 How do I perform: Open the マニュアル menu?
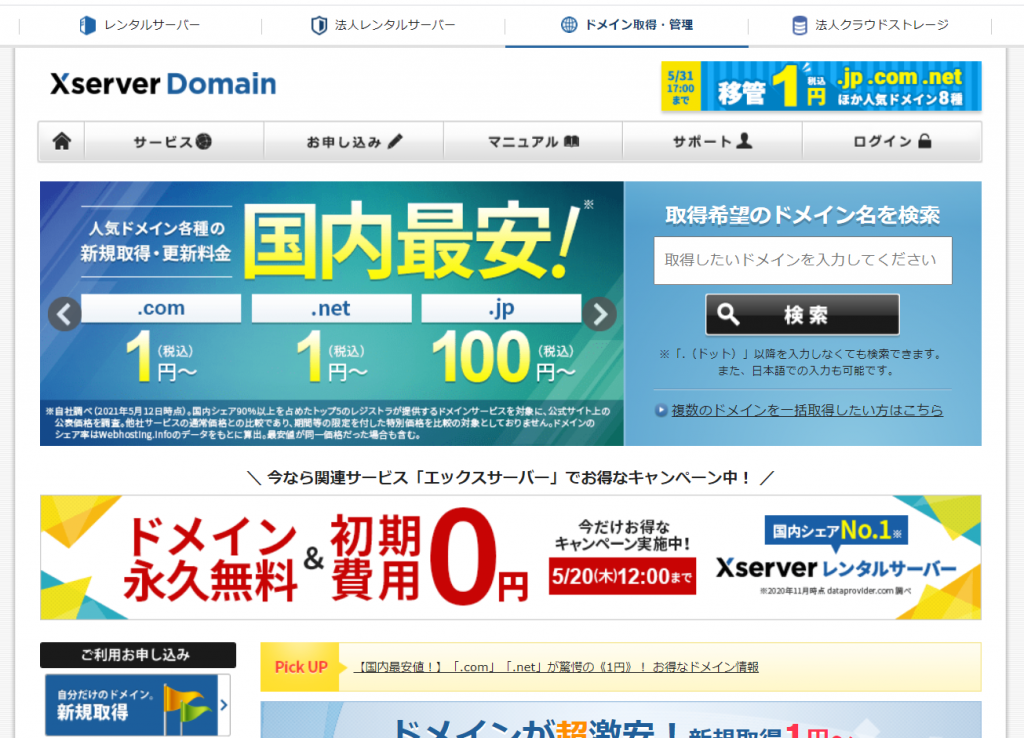tap(533, 142)
